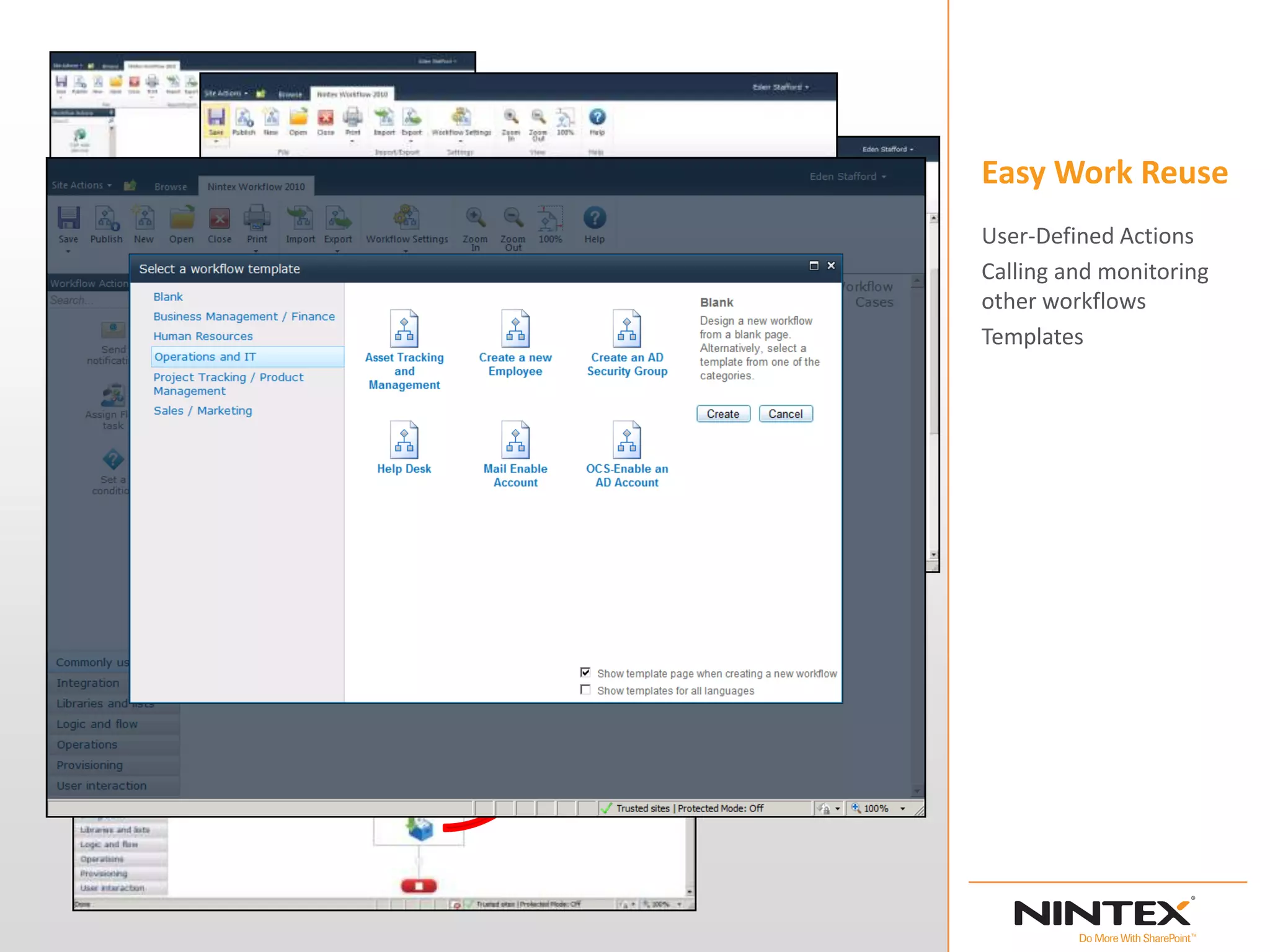Click the red end-workflow marker in bottom window

(419, 886)
